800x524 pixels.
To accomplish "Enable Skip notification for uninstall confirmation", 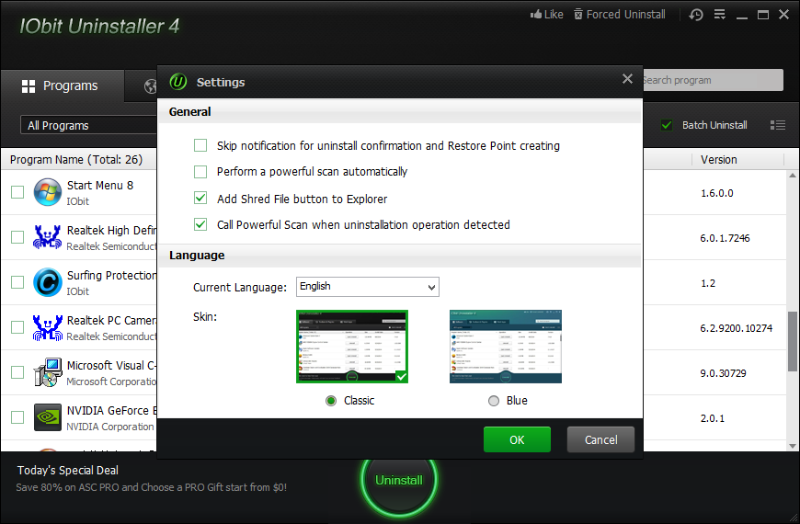I will [201, 146].
